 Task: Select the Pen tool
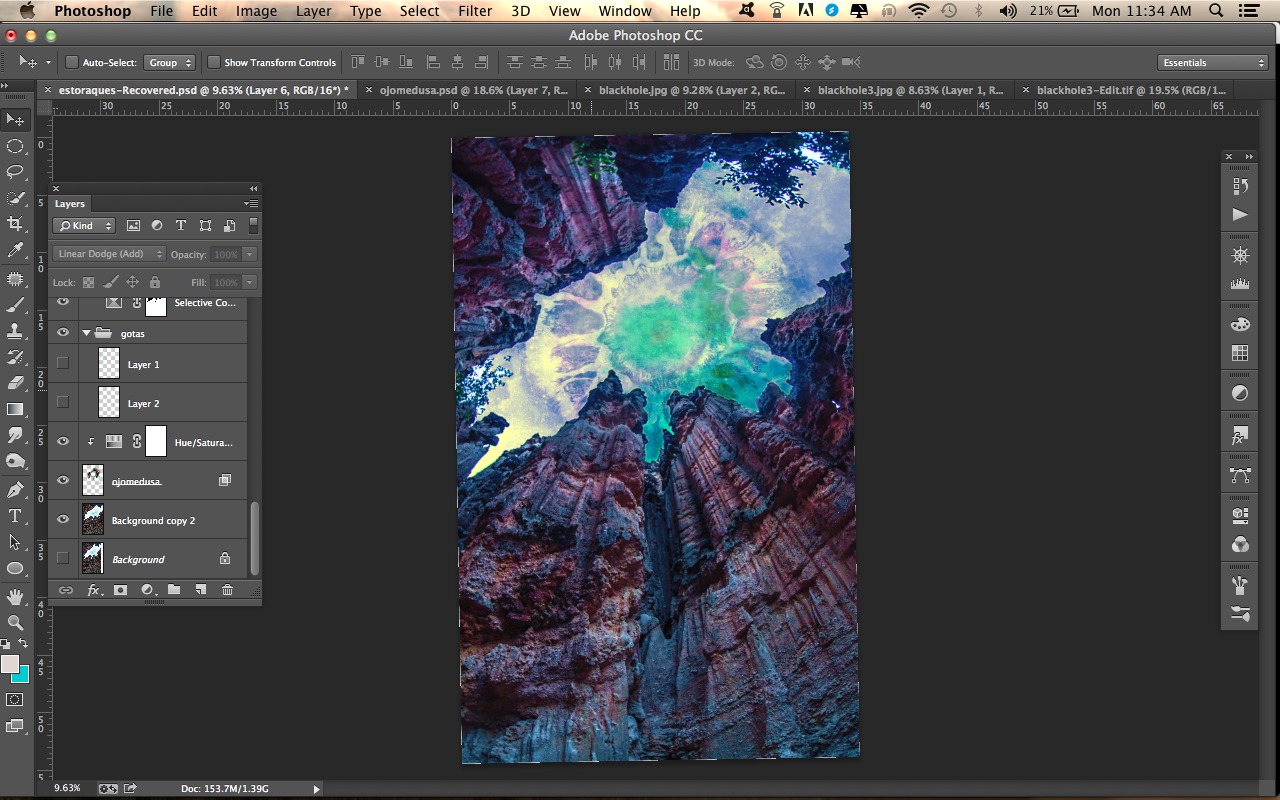16,490
